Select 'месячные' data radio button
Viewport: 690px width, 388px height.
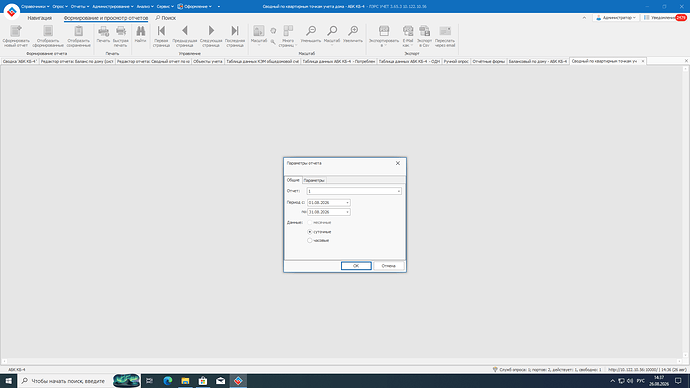coord(310,222)
